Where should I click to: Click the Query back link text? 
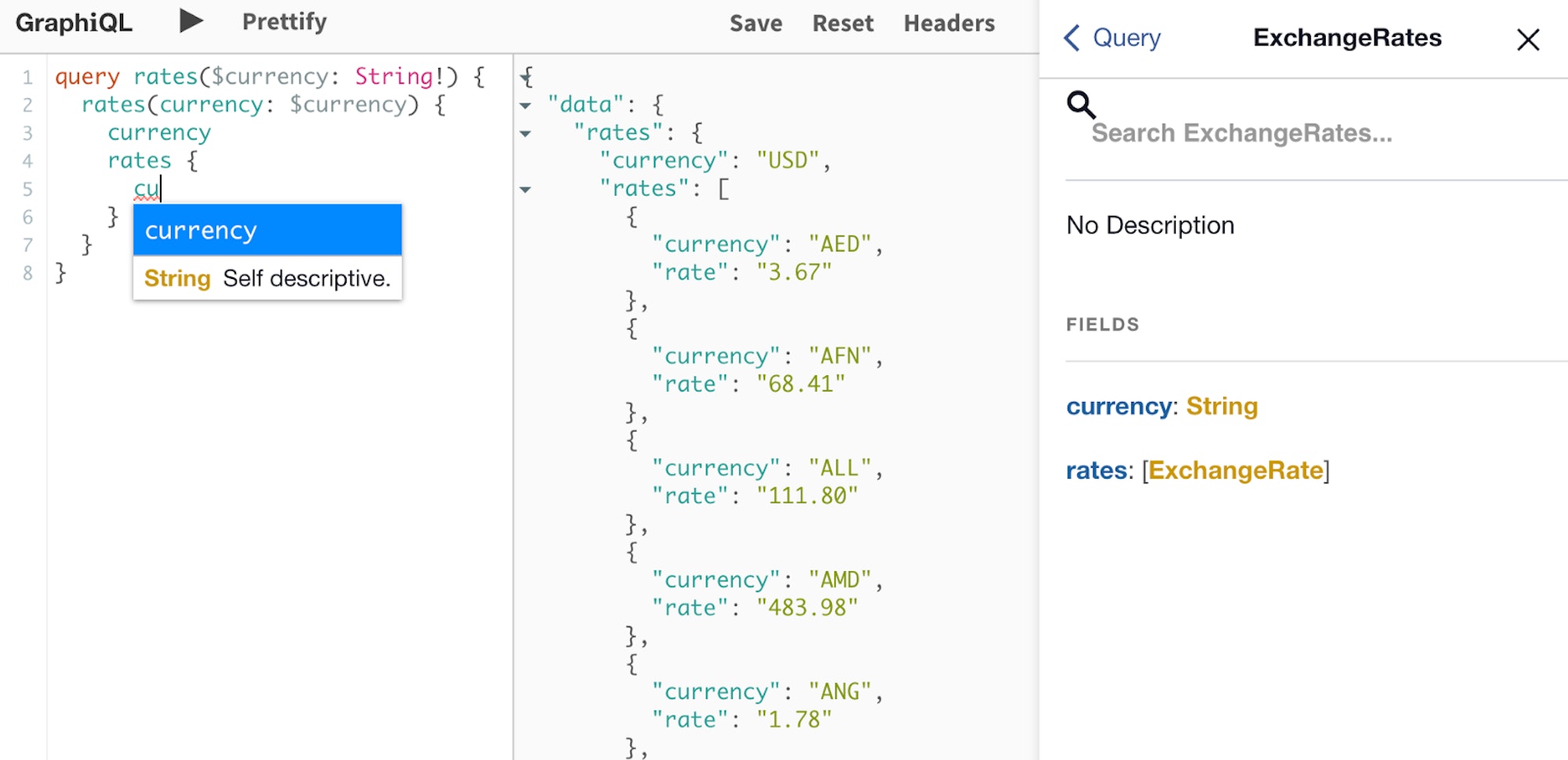tap(1127, 38)
